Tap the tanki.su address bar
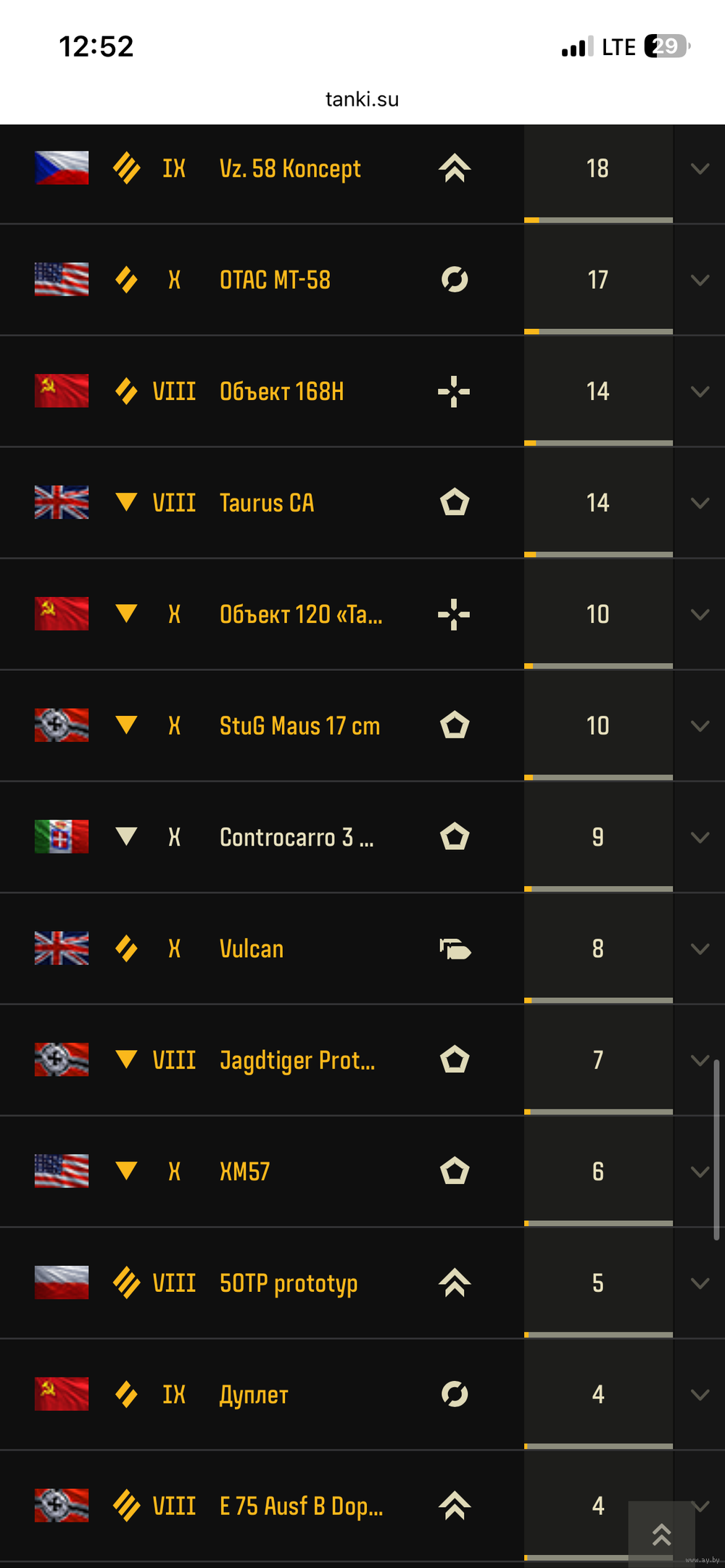725x1568 pixels. point(362,99)
